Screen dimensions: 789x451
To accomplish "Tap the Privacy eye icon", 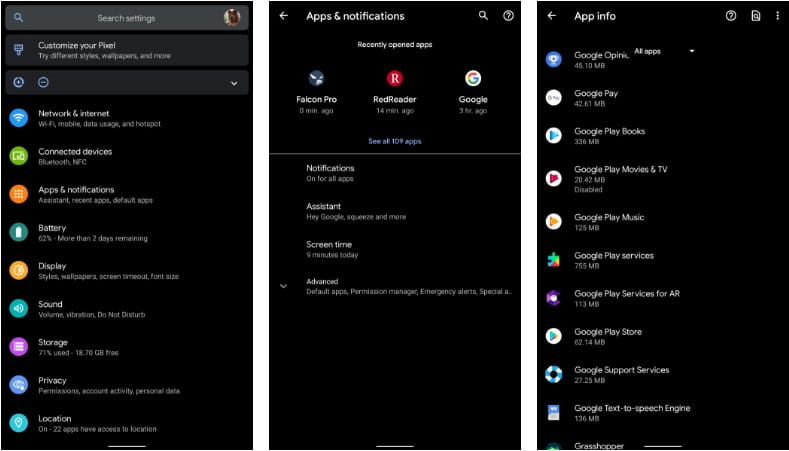I will [x=19, y=385].
